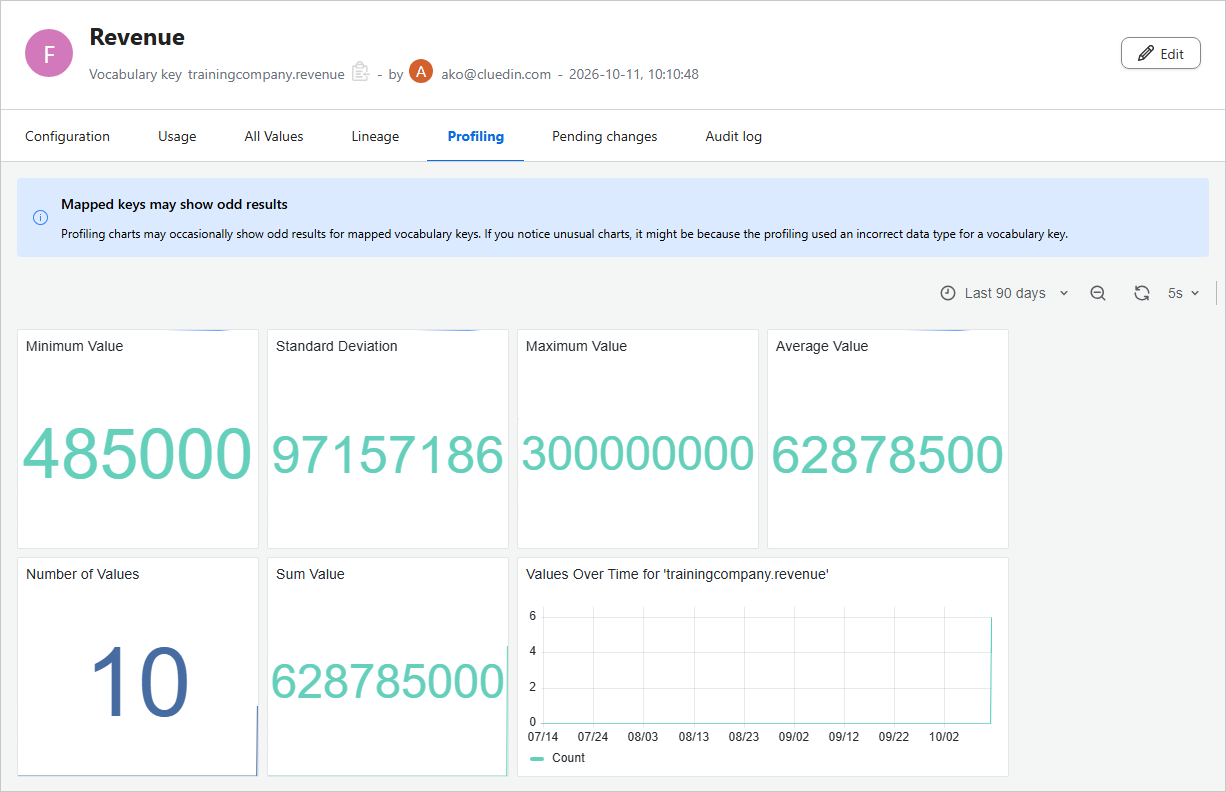
Task: Click the Standard Deviation panel title
Action: point(337,346)
